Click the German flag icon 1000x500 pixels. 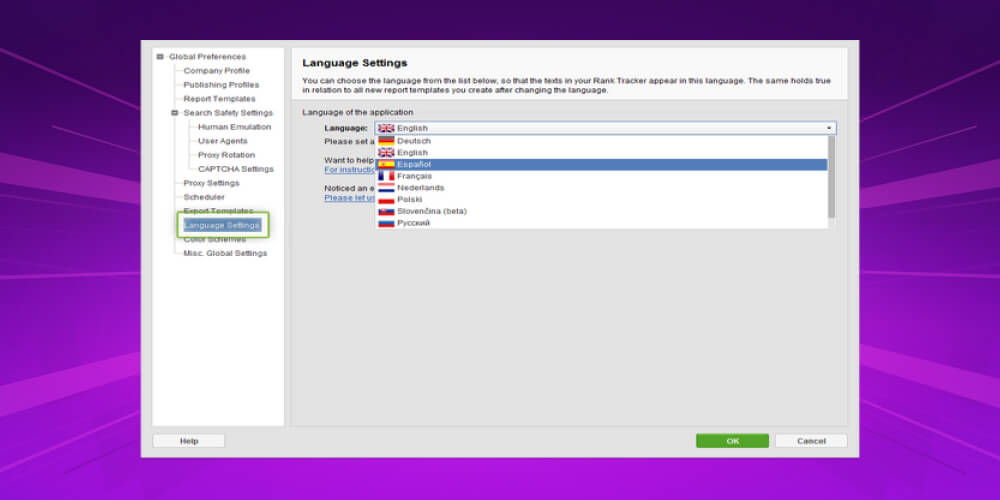386,141
